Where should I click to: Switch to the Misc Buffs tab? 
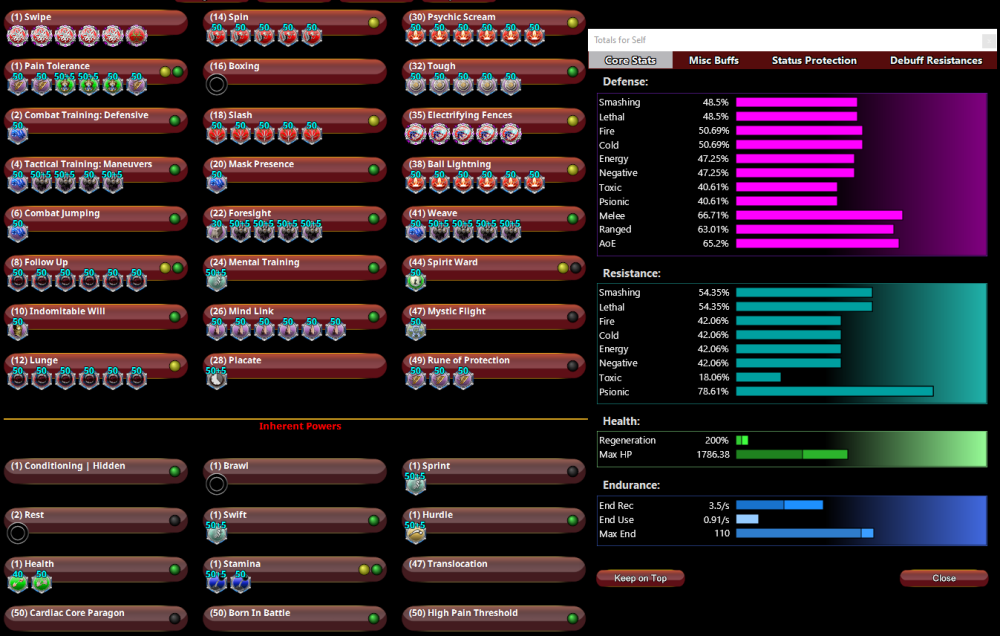click(714, 61)
